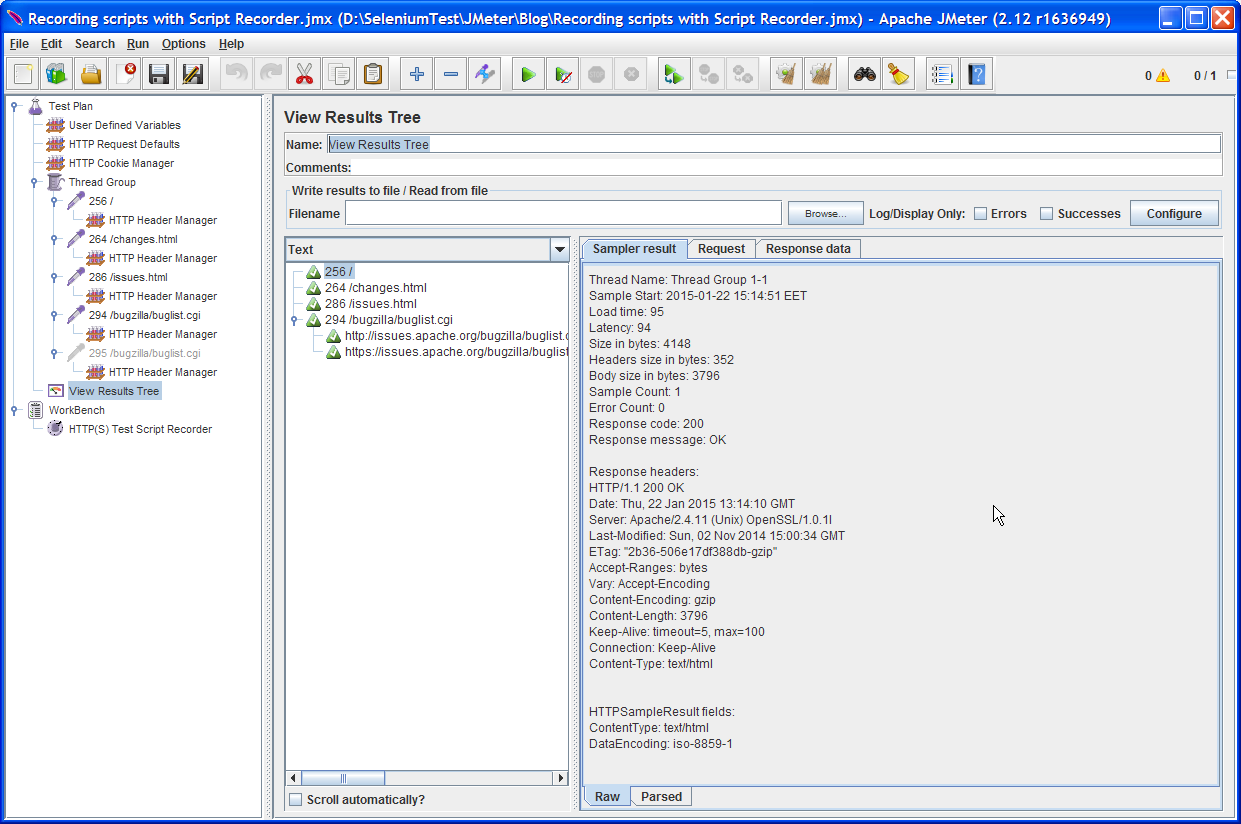
Task: Collapse all tree nodes minus icon
Action: 451,74
